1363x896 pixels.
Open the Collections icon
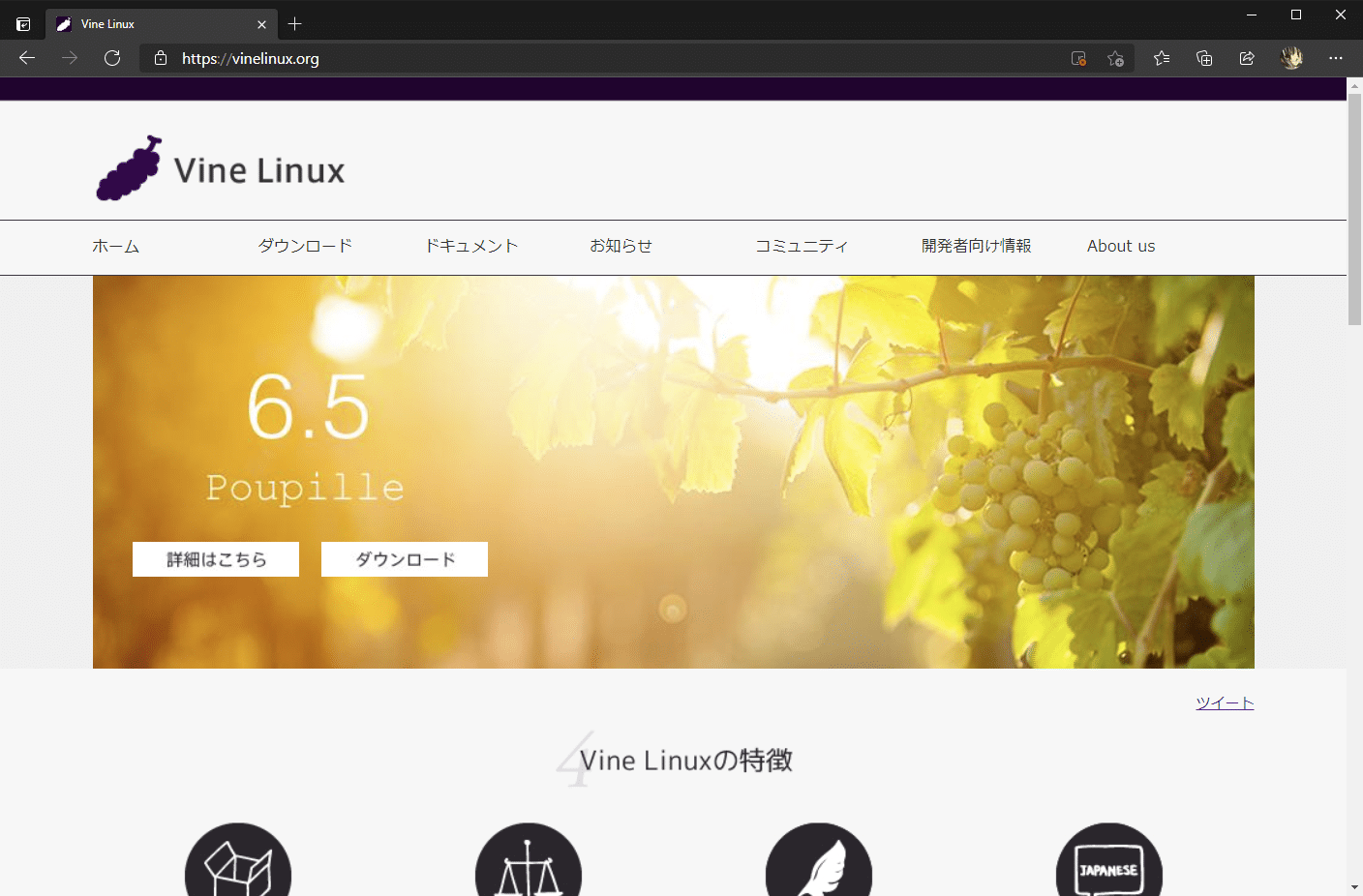coord(1204,58)
